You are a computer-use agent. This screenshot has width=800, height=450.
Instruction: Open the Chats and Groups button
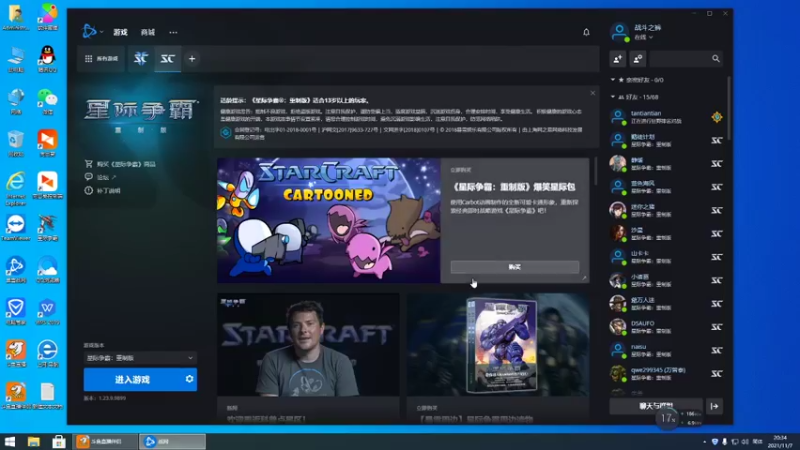(656, 406)
